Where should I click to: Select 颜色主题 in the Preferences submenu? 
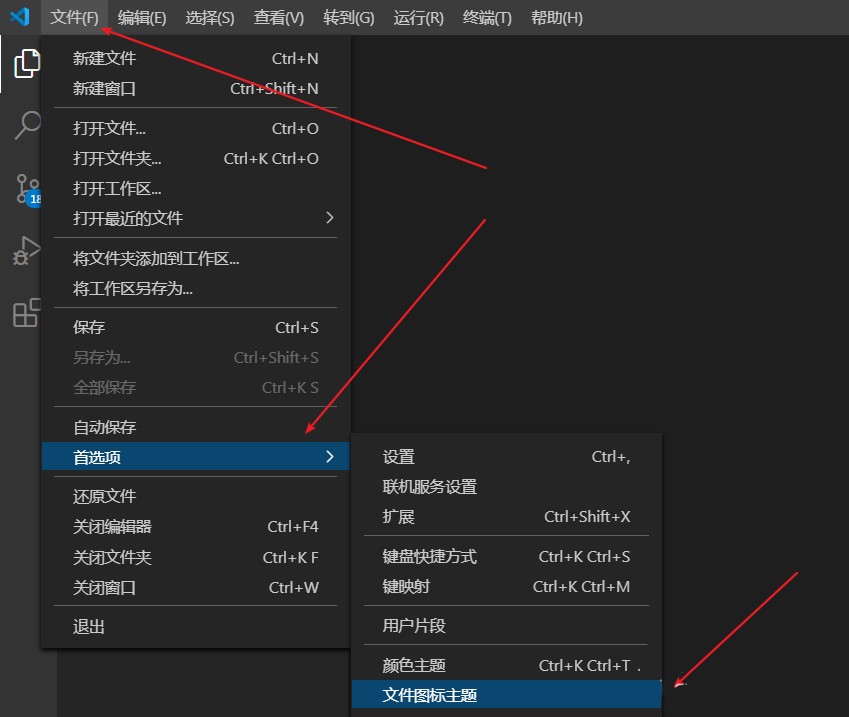(x=506, y=666)
